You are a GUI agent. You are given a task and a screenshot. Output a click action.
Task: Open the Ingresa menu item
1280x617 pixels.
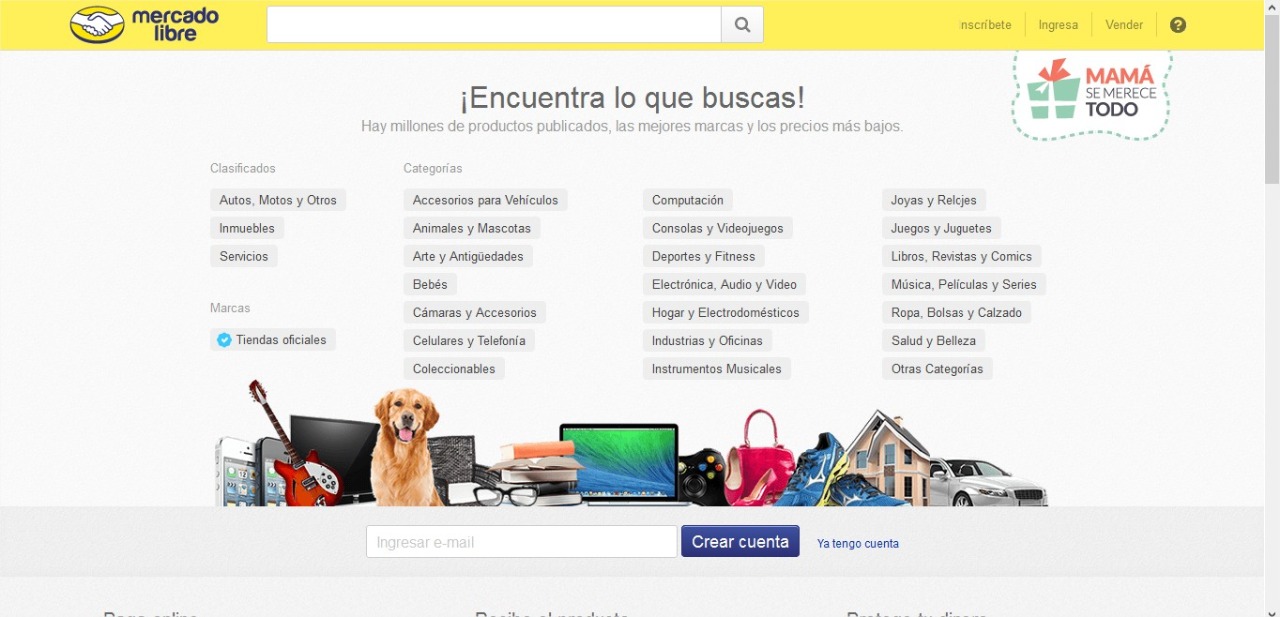(x=1058, y=25)
